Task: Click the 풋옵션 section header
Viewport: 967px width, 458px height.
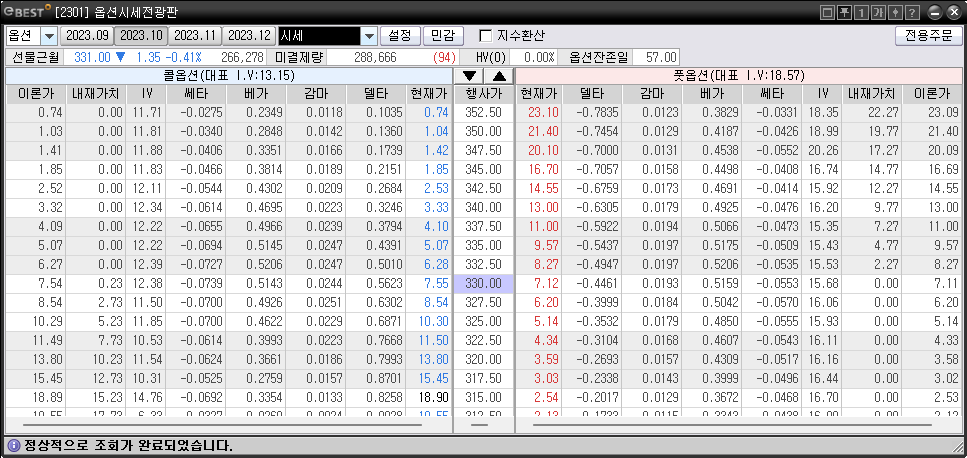Action: [739, 76]
